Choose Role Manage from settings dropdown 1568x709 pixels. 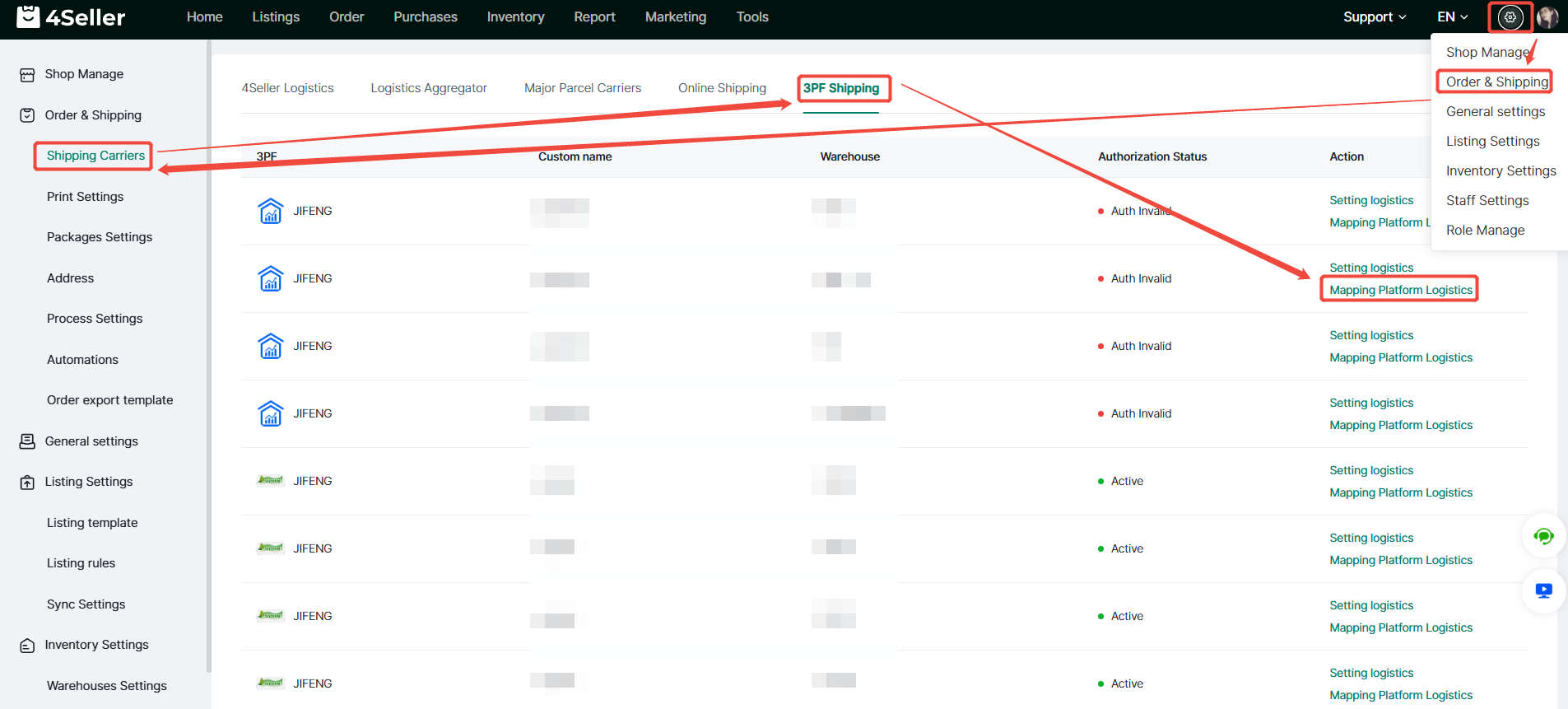pos(1485,230)
